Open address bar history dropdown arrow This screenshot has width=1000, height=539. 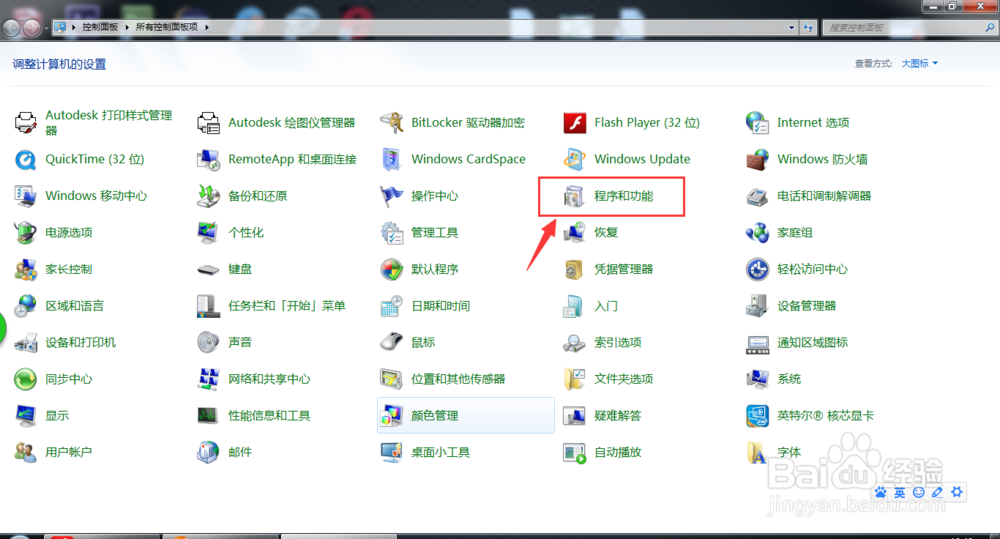pyautogui.click(x=791, y=27)
